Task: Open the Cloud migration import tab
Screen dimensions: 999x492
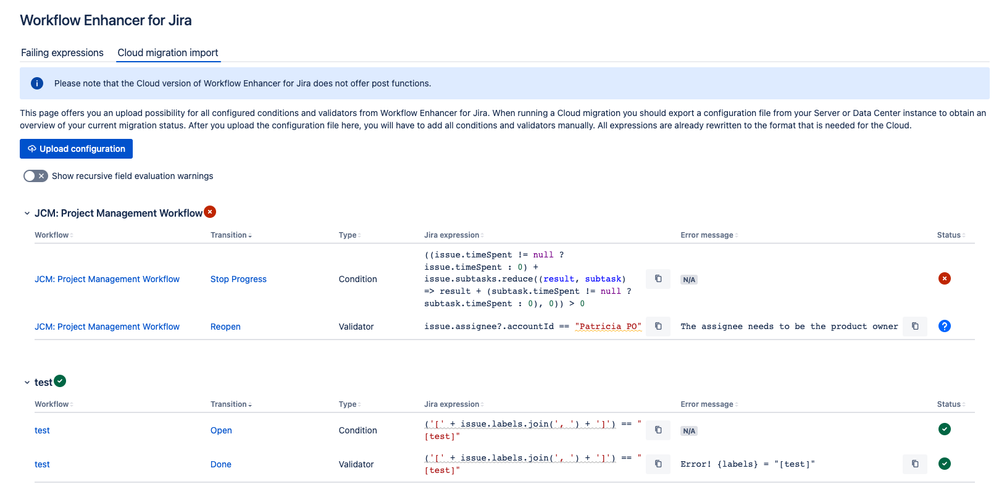Action: [168, 52]
